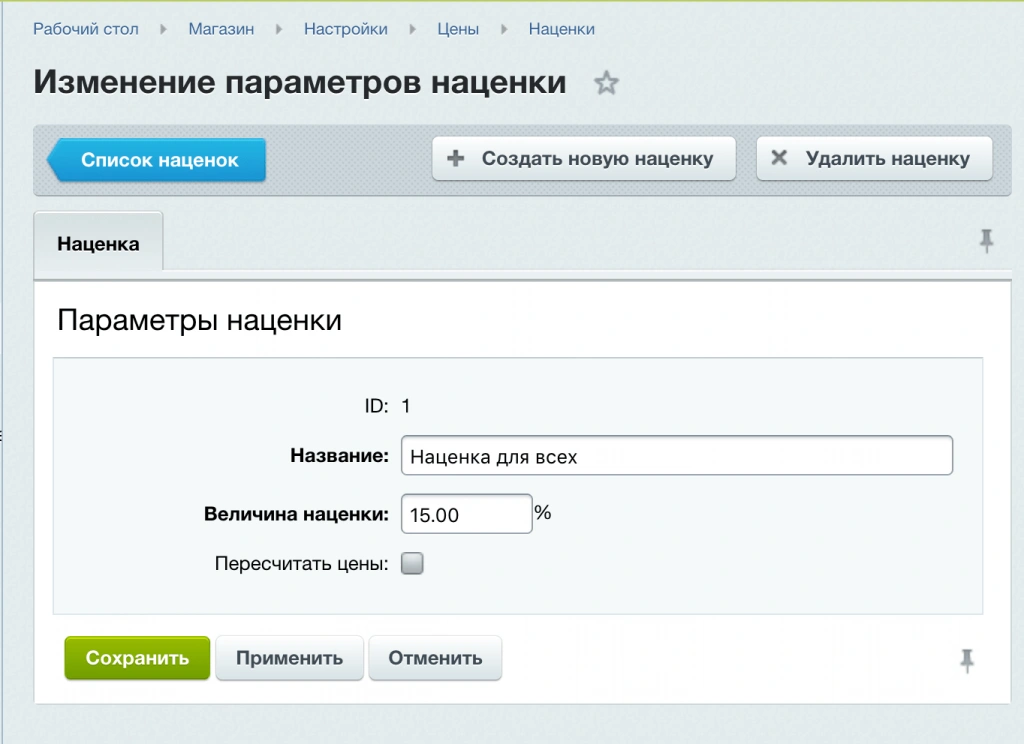Expand arrow after Настройки breadcrumb
Viewport: 1024px width, 744px height.
pos(412,29)
